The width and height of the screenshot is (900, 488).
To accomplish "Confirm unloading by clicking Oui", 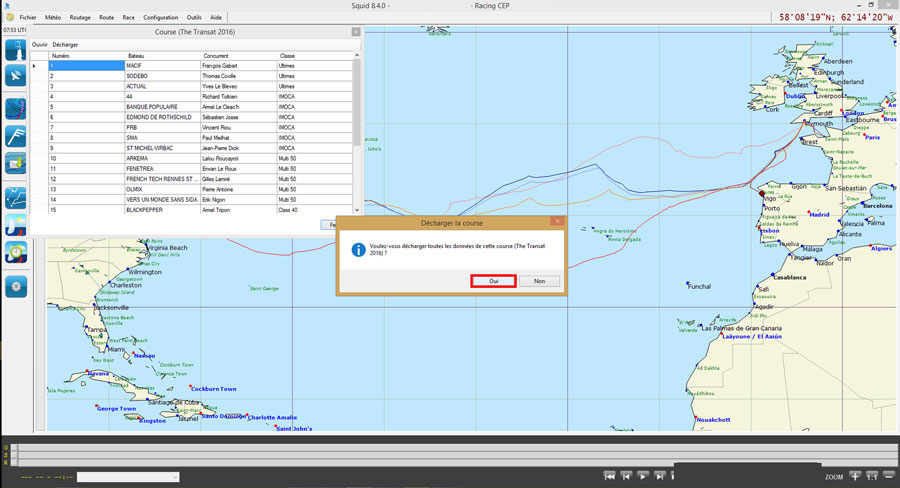I will tap(493, 281).
